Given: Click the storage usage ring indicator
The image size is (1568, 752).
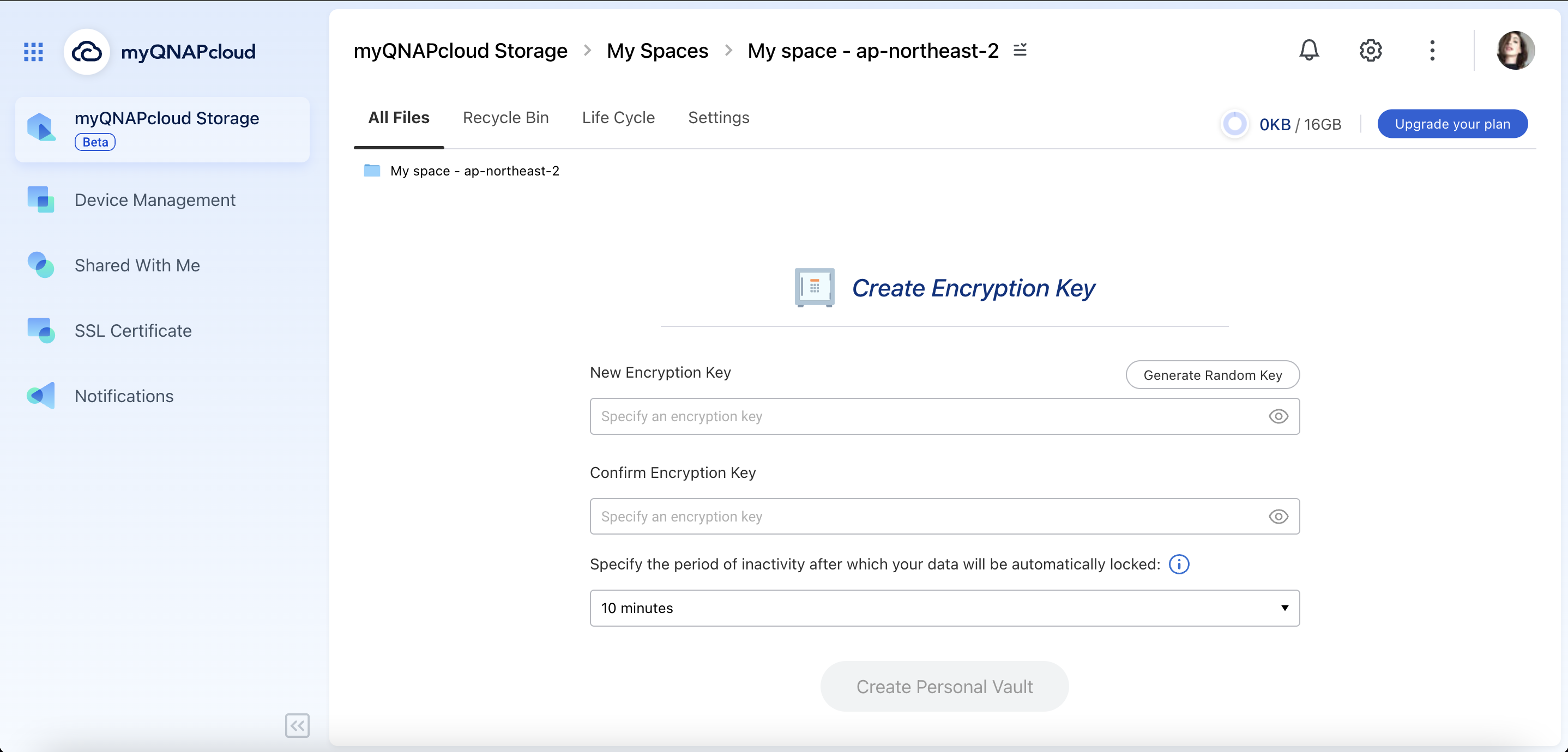Looking at the screenshot, I should 1234,124.
